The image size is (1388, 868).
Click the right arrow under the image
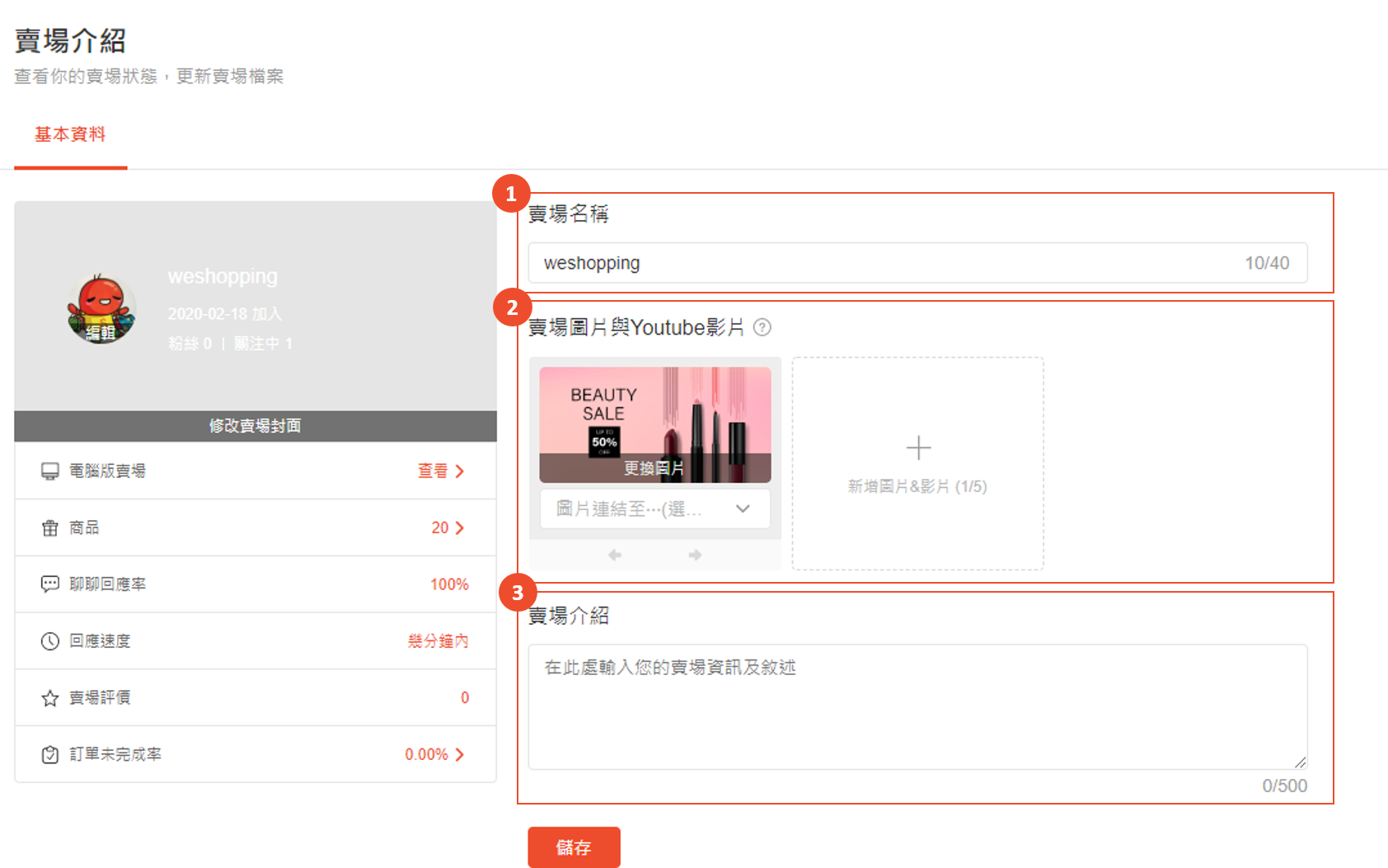coord(695,555)
